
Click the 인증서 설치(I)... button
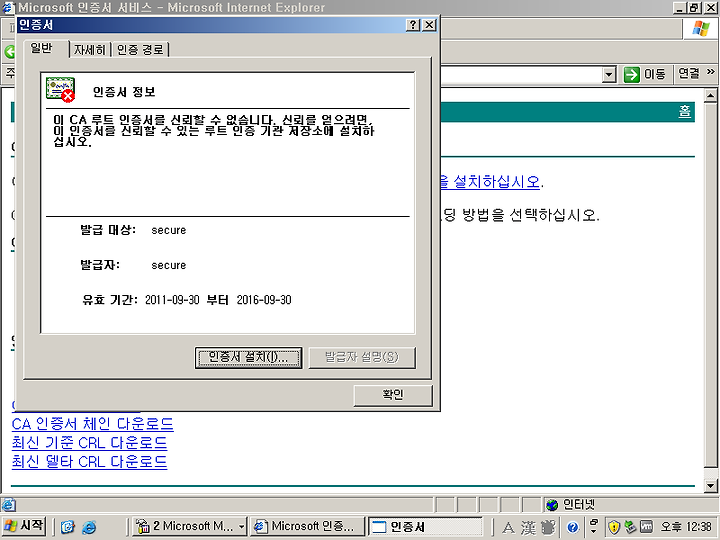coord(248,357)
